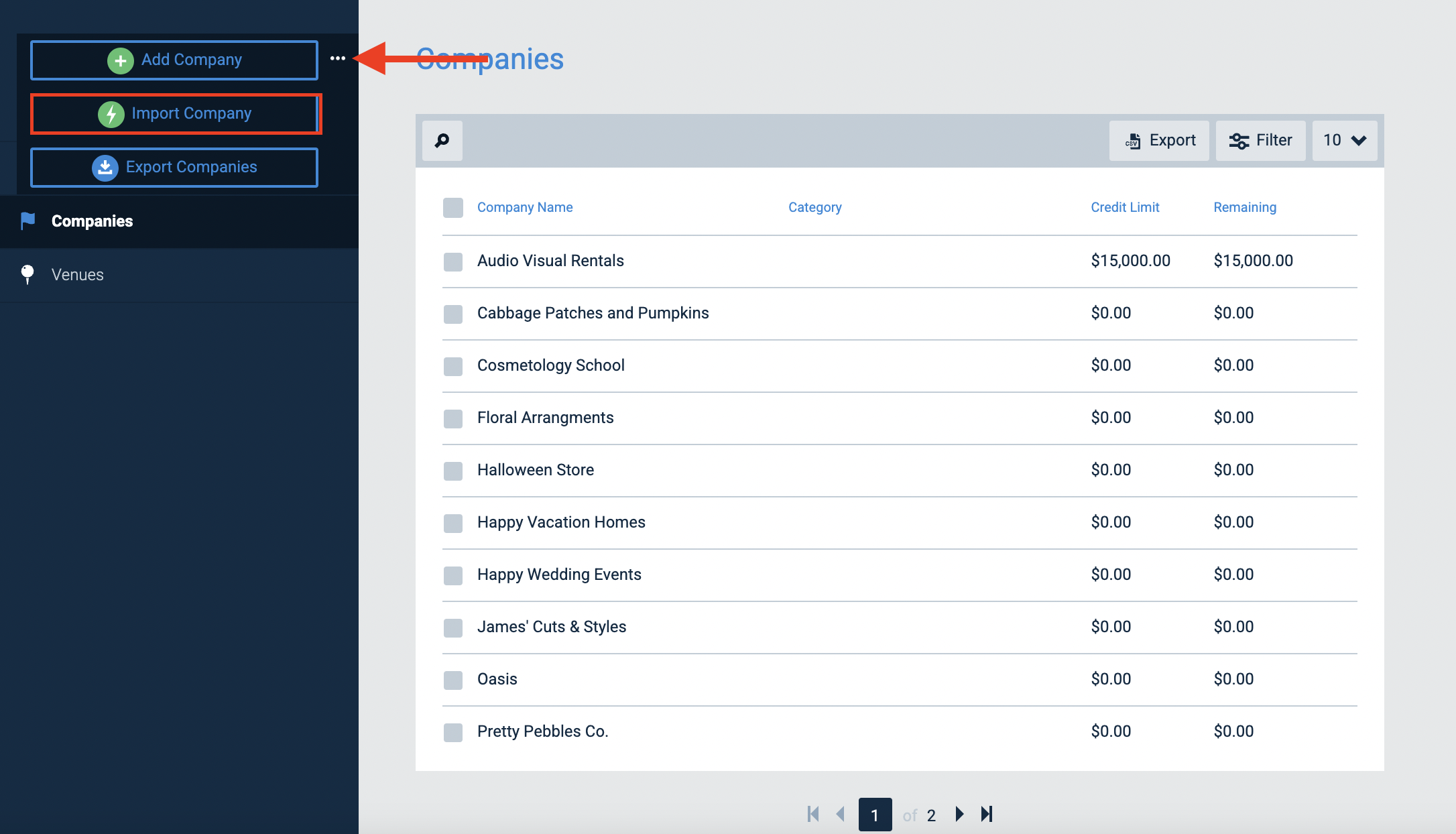Viewport: 1456px width, 834px height.
Task: Sort by Credit Limit column
Action: (x=1125, y=207)
